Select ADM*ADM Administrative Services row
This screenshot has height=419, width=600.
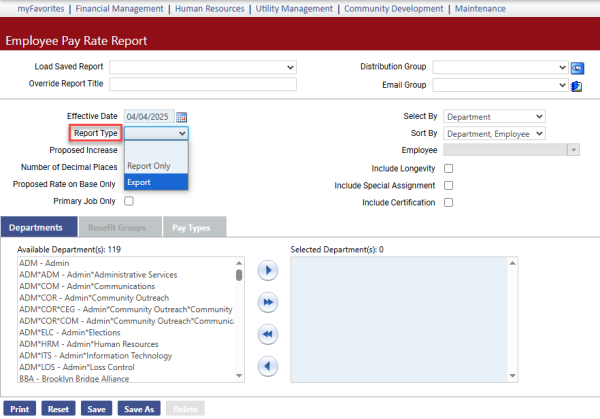126,274
